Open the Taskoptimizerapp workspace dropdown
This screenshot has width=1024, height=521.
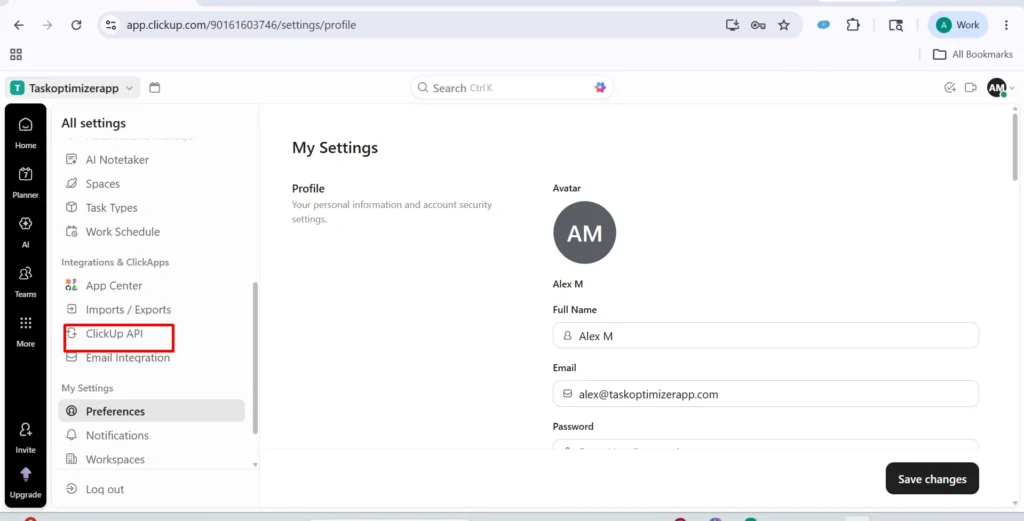(x=72, y=88)
